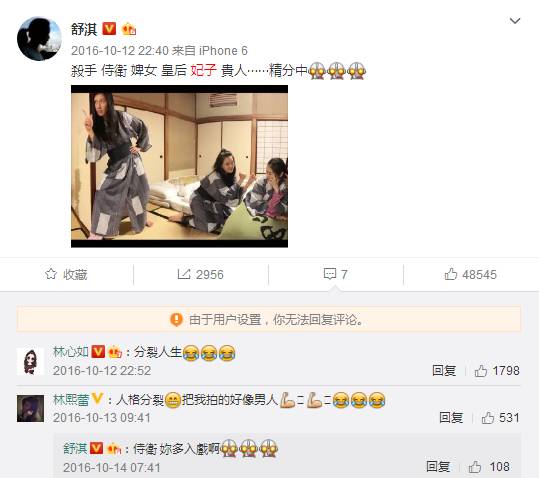Like the post with 48545 thumbs-up
This screenshot has height=478, width=539.
click(x=451, y=274)
